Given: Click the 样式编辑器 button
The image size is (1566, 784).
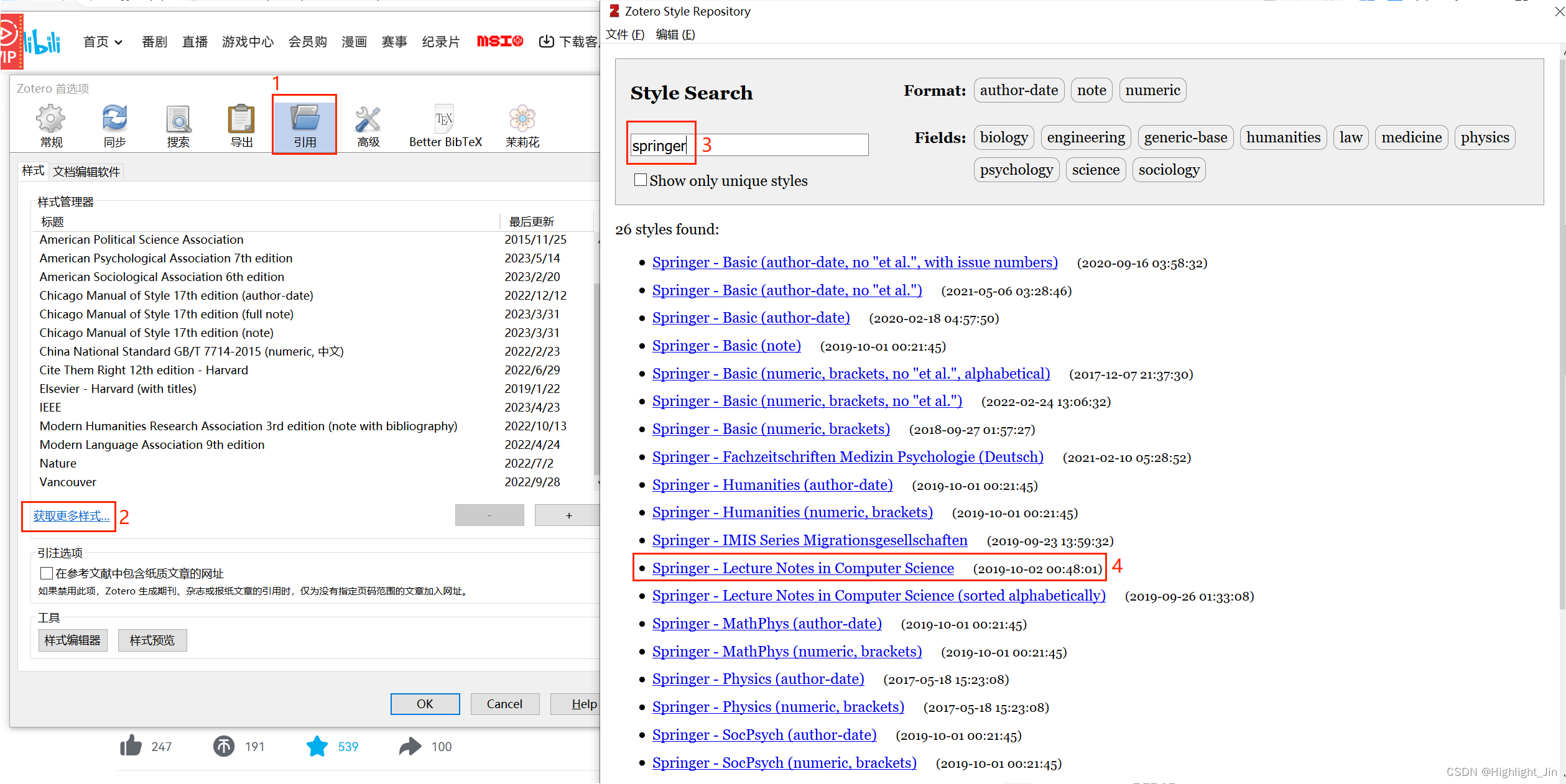Looking at the screenshot, I should (x=72, y=640).
